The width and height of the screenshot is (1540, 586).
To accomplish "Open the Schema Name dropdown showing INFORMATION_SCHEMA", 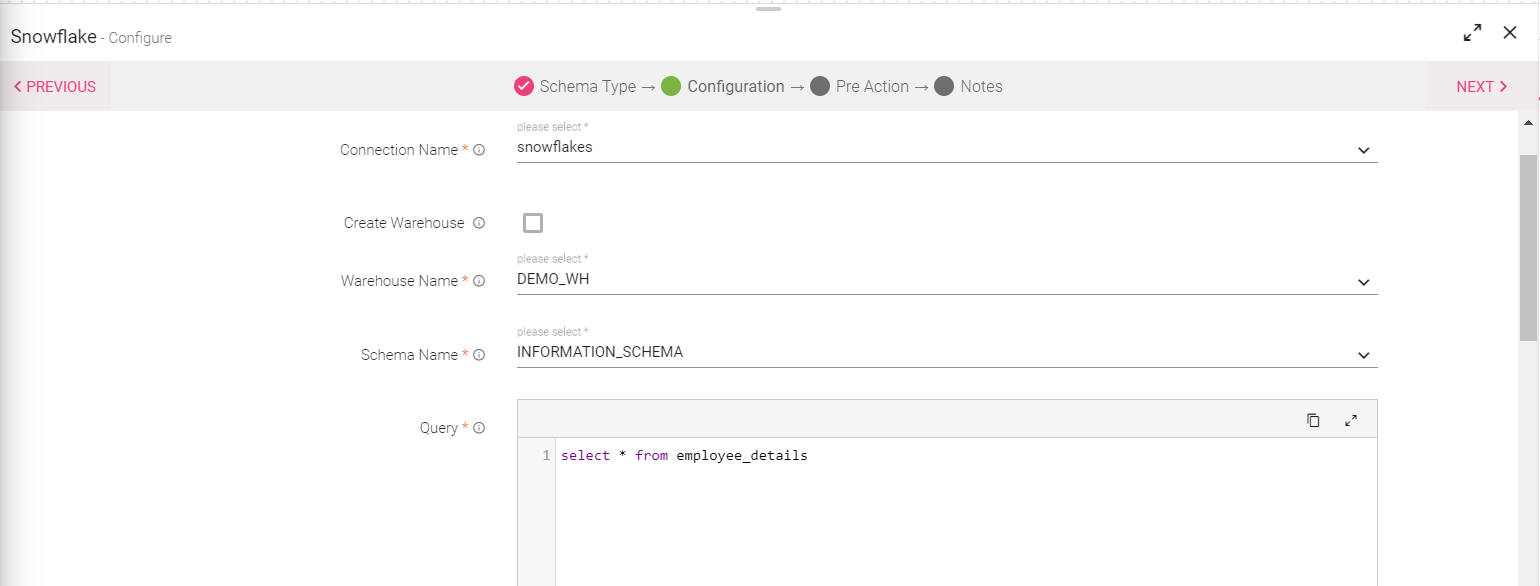I will click(947, 352).
